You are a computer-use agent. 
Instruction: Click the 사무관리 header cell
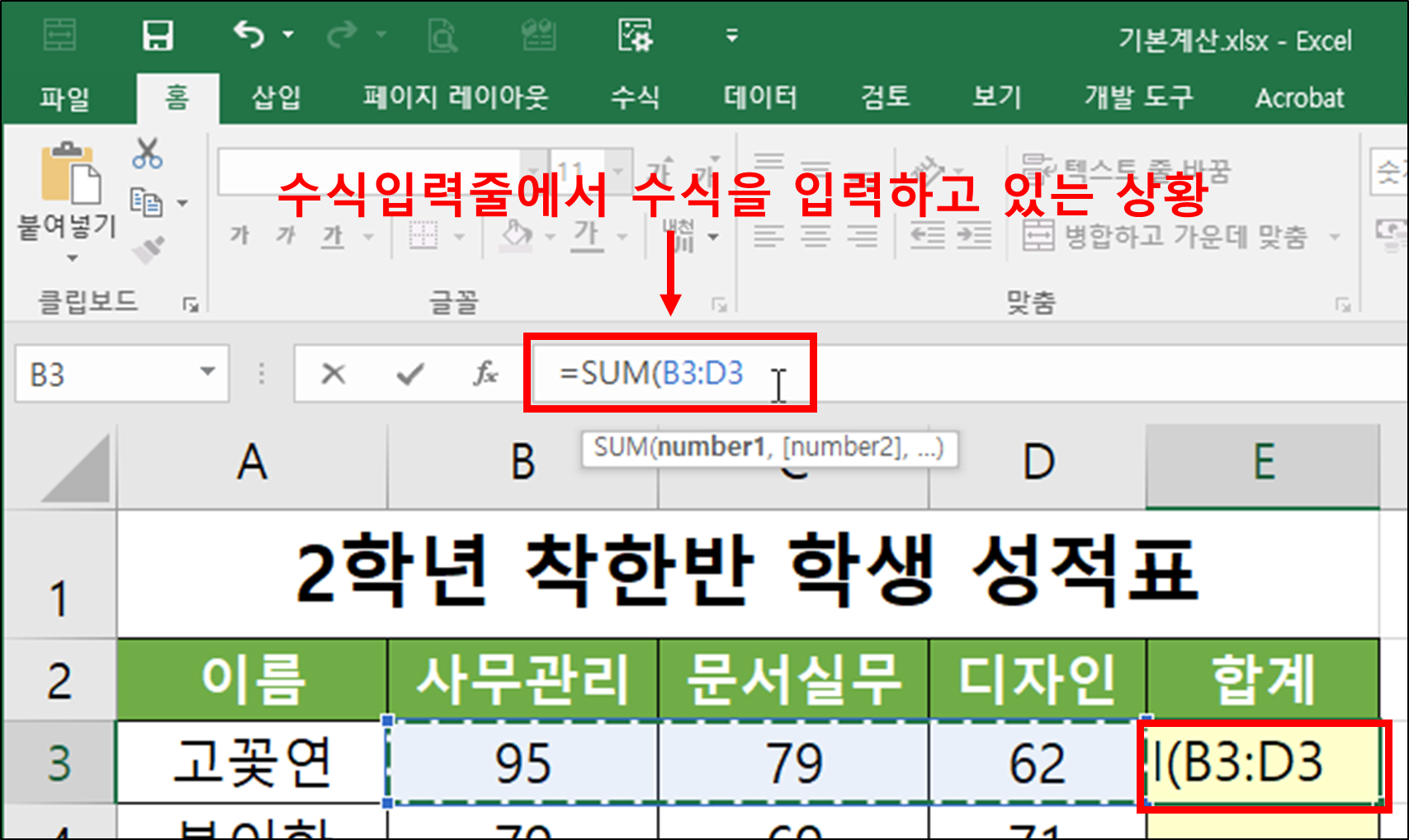coord(523,680)
